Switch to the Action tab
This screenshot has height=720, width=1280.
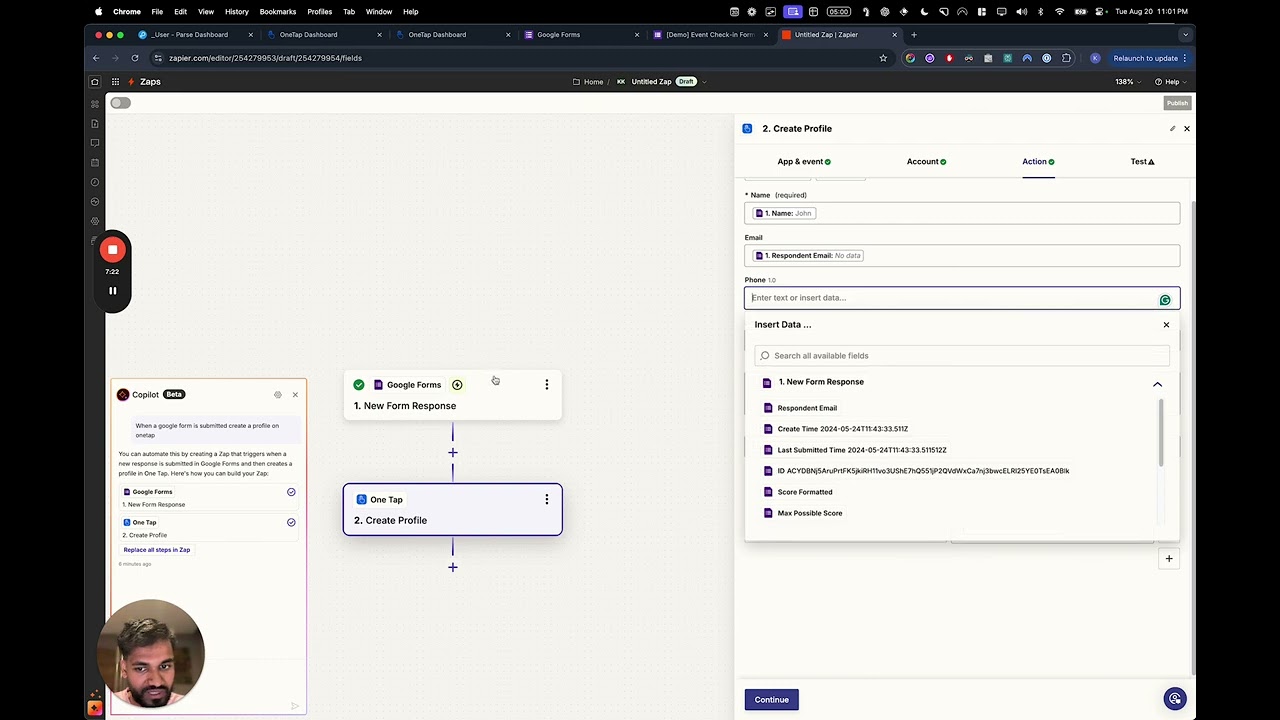(x=1038, y=161)
